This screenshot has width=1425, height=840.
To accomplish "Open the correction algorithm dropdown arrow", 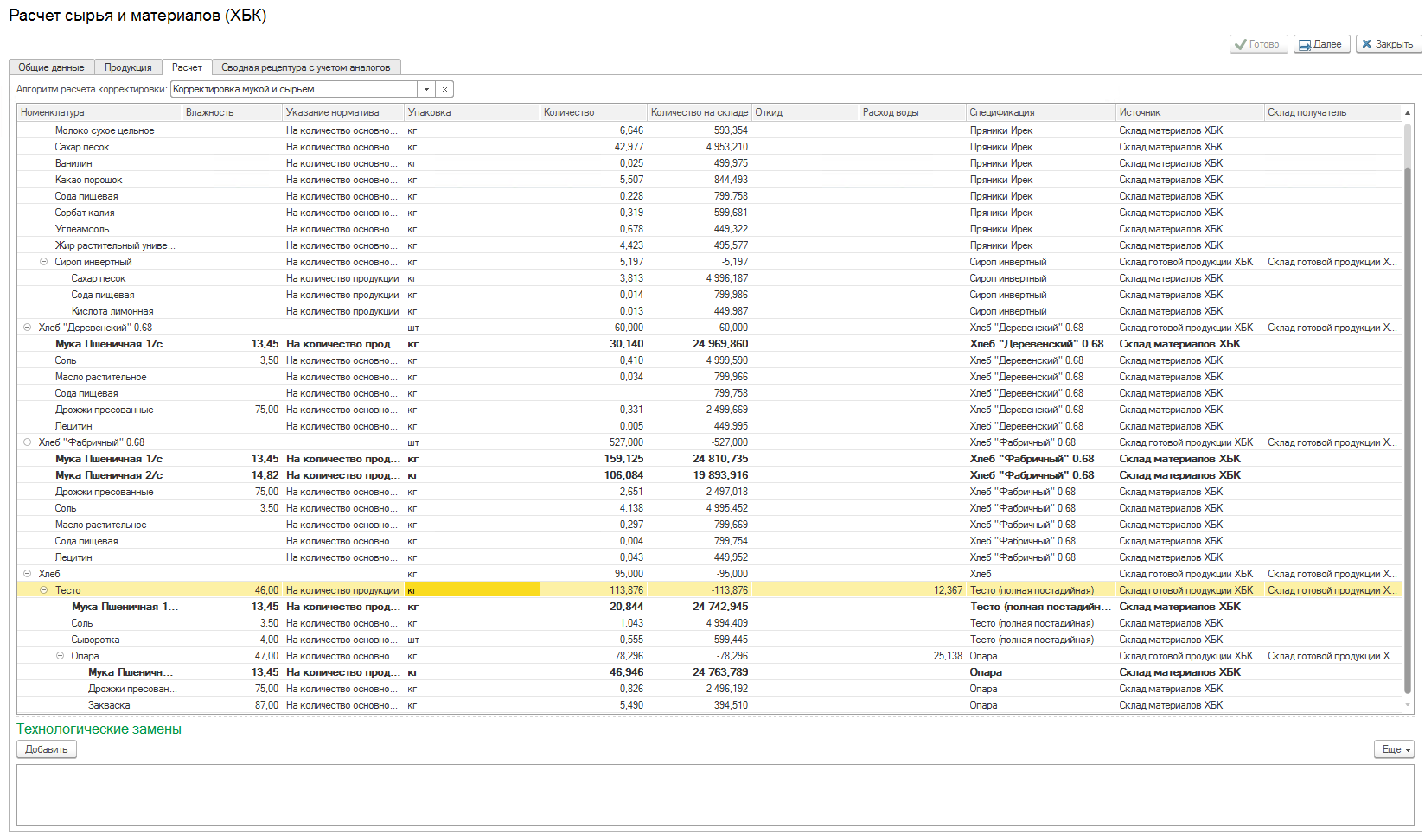I will coord(426,89).
